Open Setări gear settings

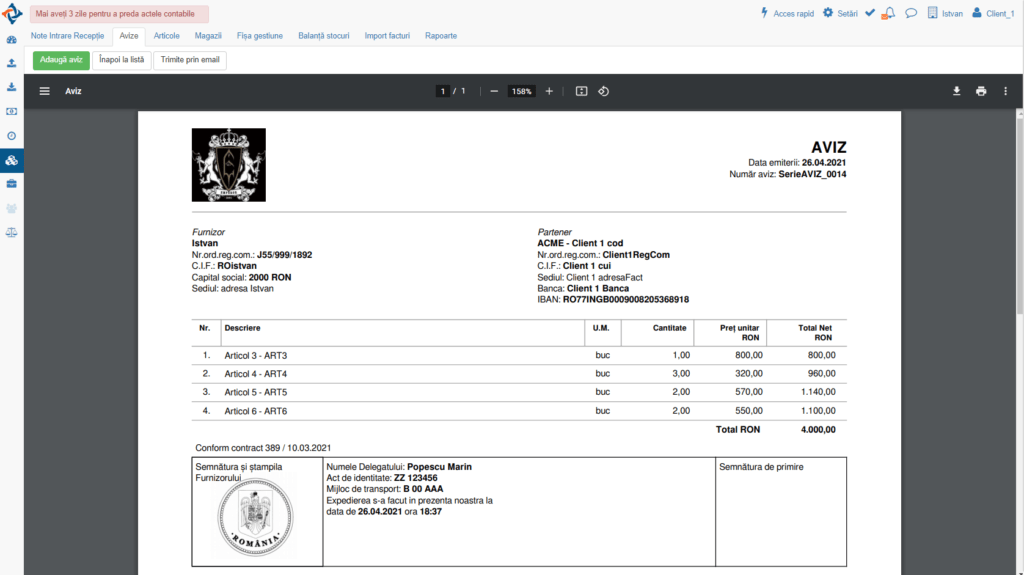click(x=827, y=12)
